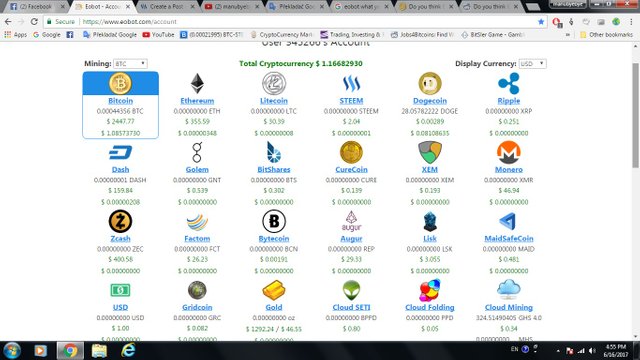The image size is (640, 360).
Task: Click the Litecoin icon
Action: point(274,83)
